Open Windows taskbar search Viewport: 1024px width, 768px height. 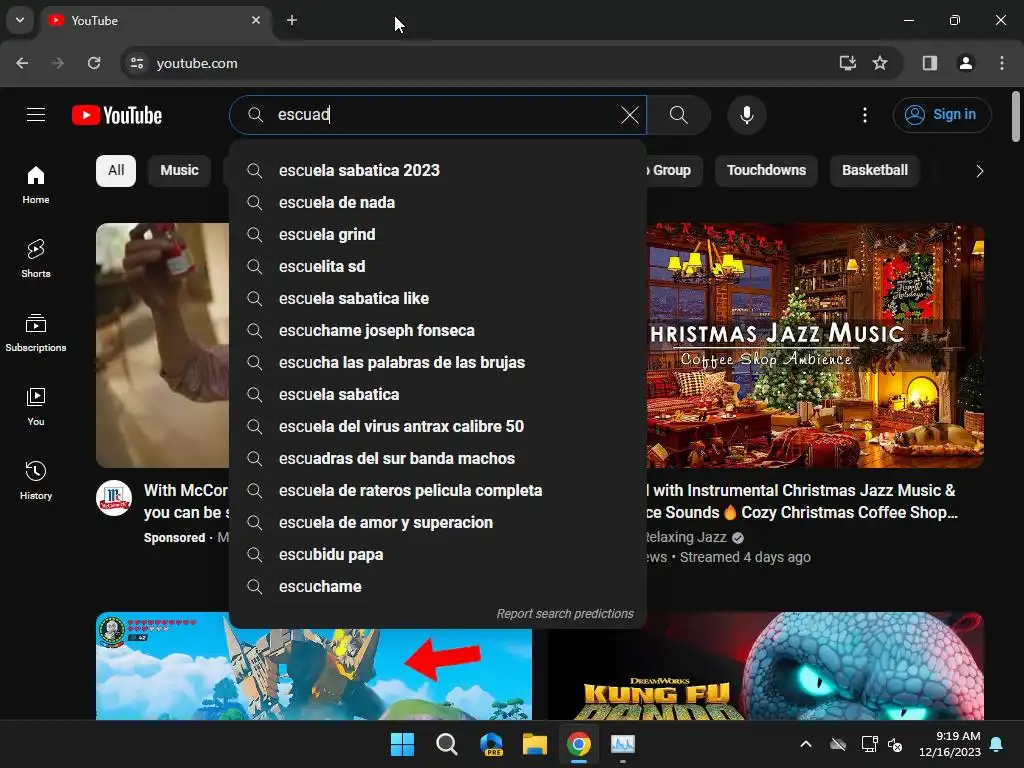point(447,744)
